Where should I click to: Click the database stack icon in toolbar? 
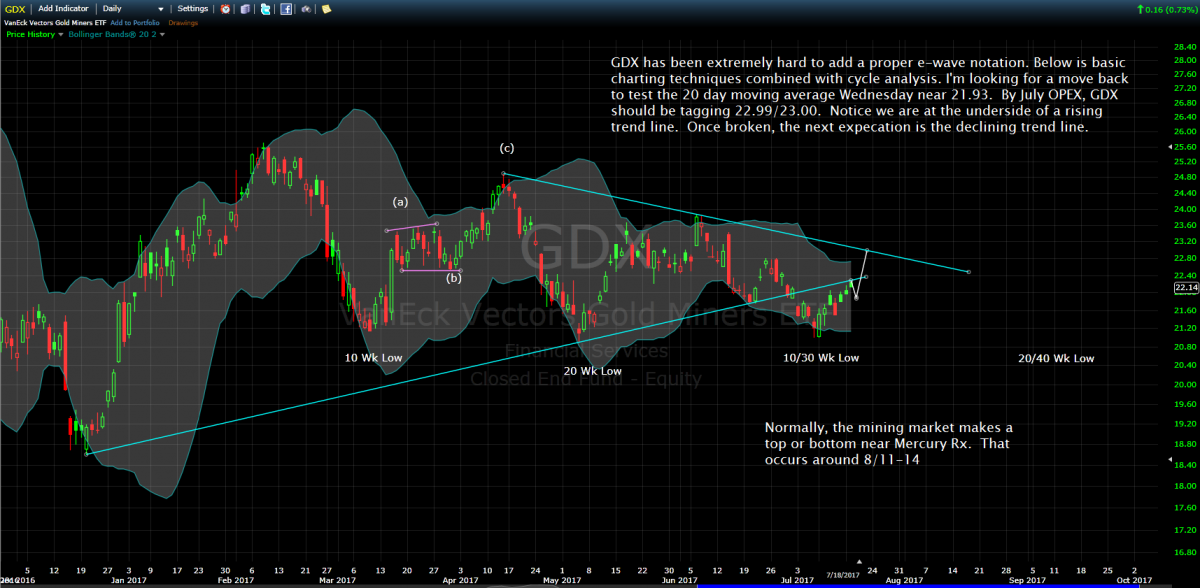pyautogui.click(x=245, y=8)
